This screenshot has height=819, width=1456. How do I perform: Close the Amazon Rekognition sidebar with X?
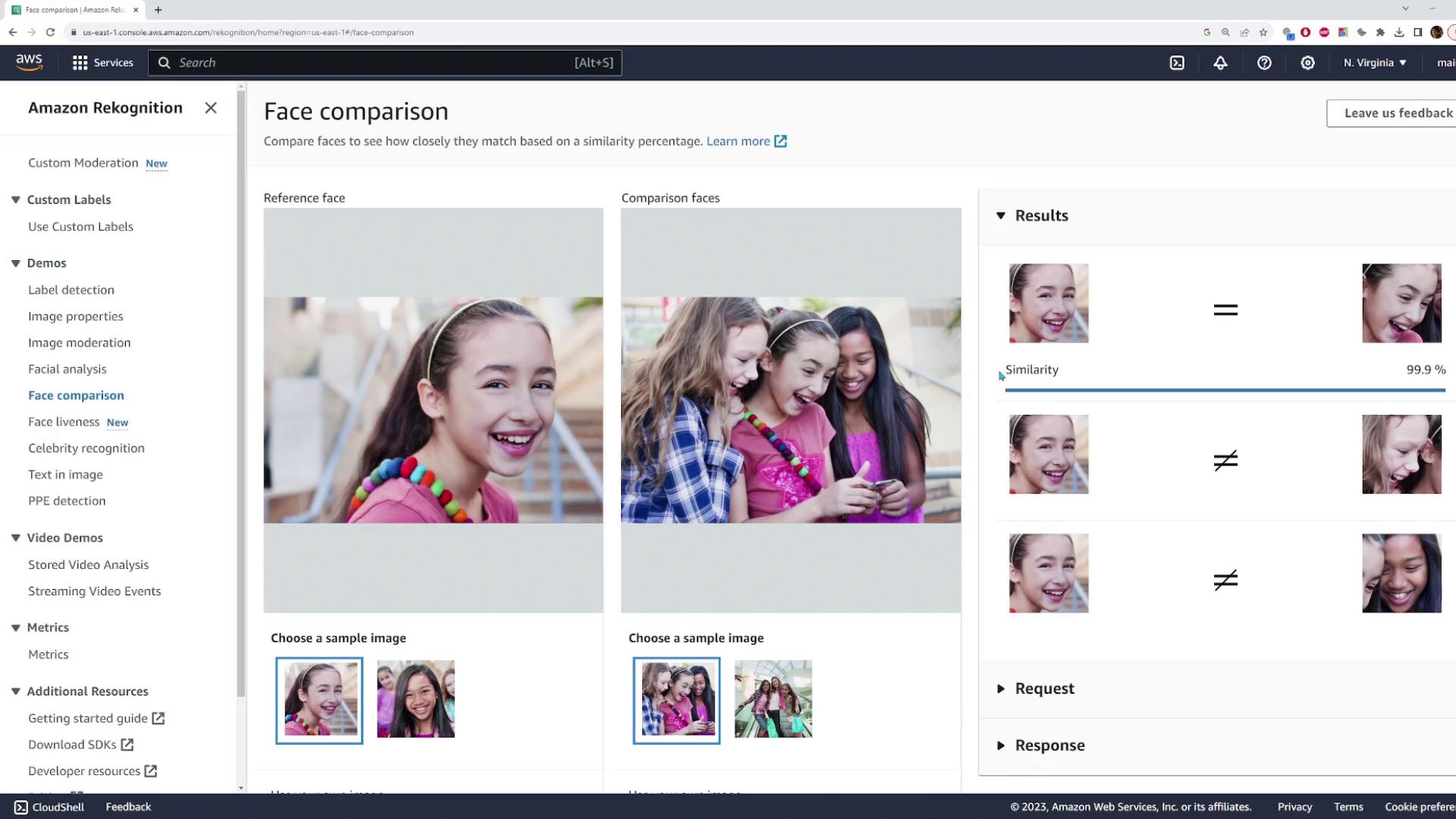coord(211,108)
